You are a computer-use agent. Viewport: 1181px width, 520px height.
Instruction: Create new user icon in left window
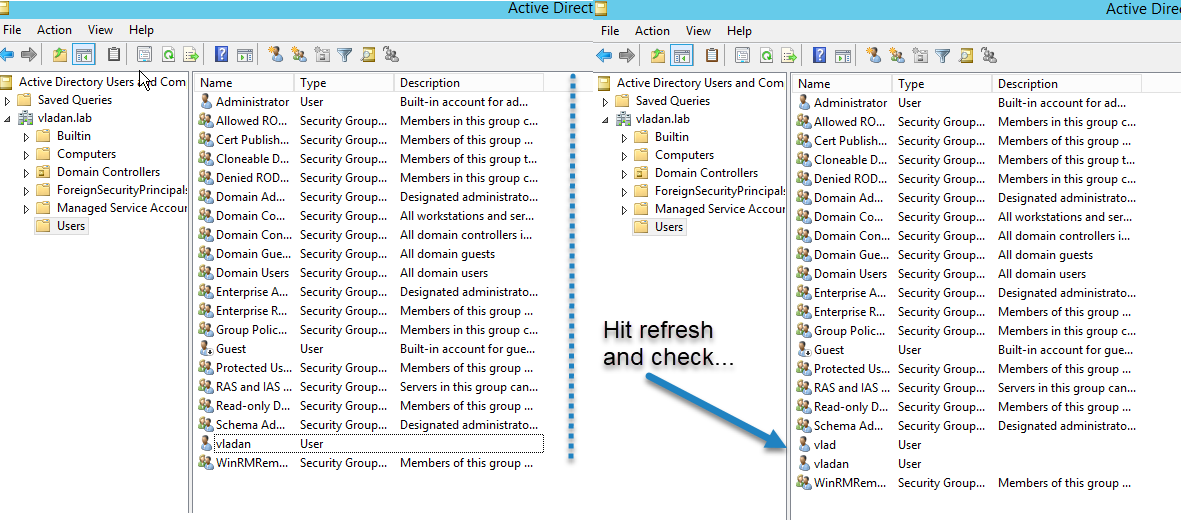[276, 54]
